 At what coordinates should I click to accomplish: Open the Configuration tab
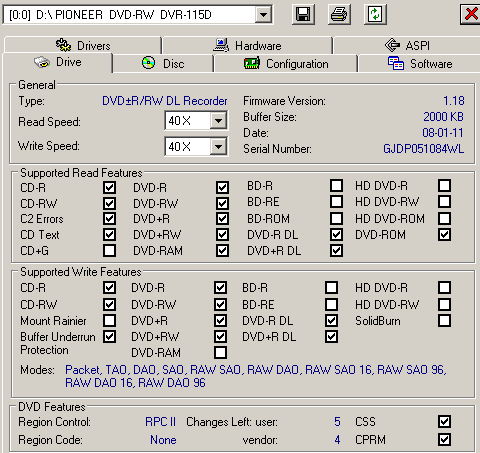pyautogui.click(x=286, y=63)
